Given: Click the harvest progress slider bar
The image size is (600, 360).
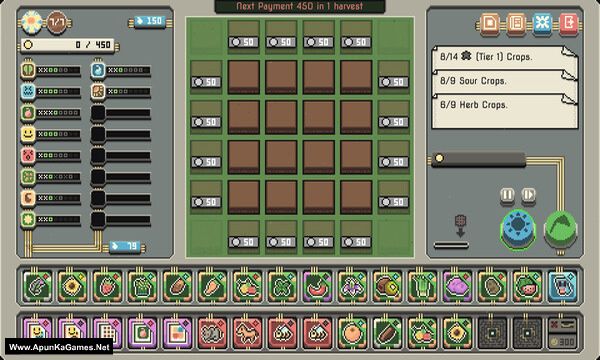Looking at the screenshot, I should [478, 159].
